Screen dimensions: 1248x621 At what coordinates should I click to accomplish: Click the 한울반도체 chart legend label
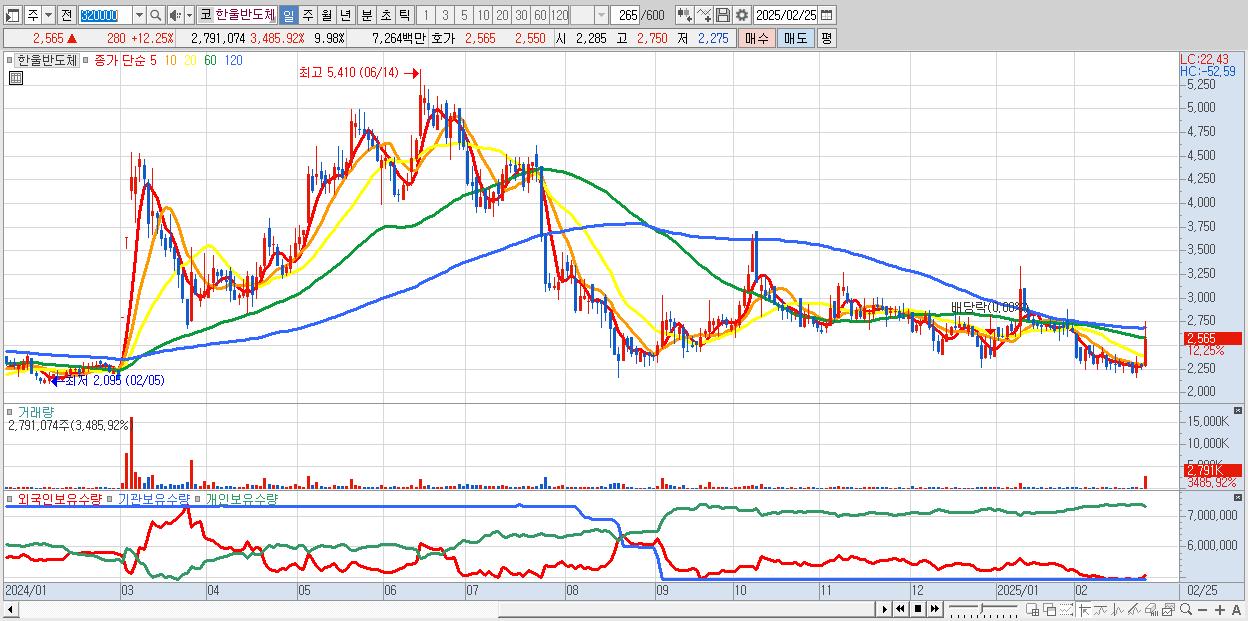[47, 60]
